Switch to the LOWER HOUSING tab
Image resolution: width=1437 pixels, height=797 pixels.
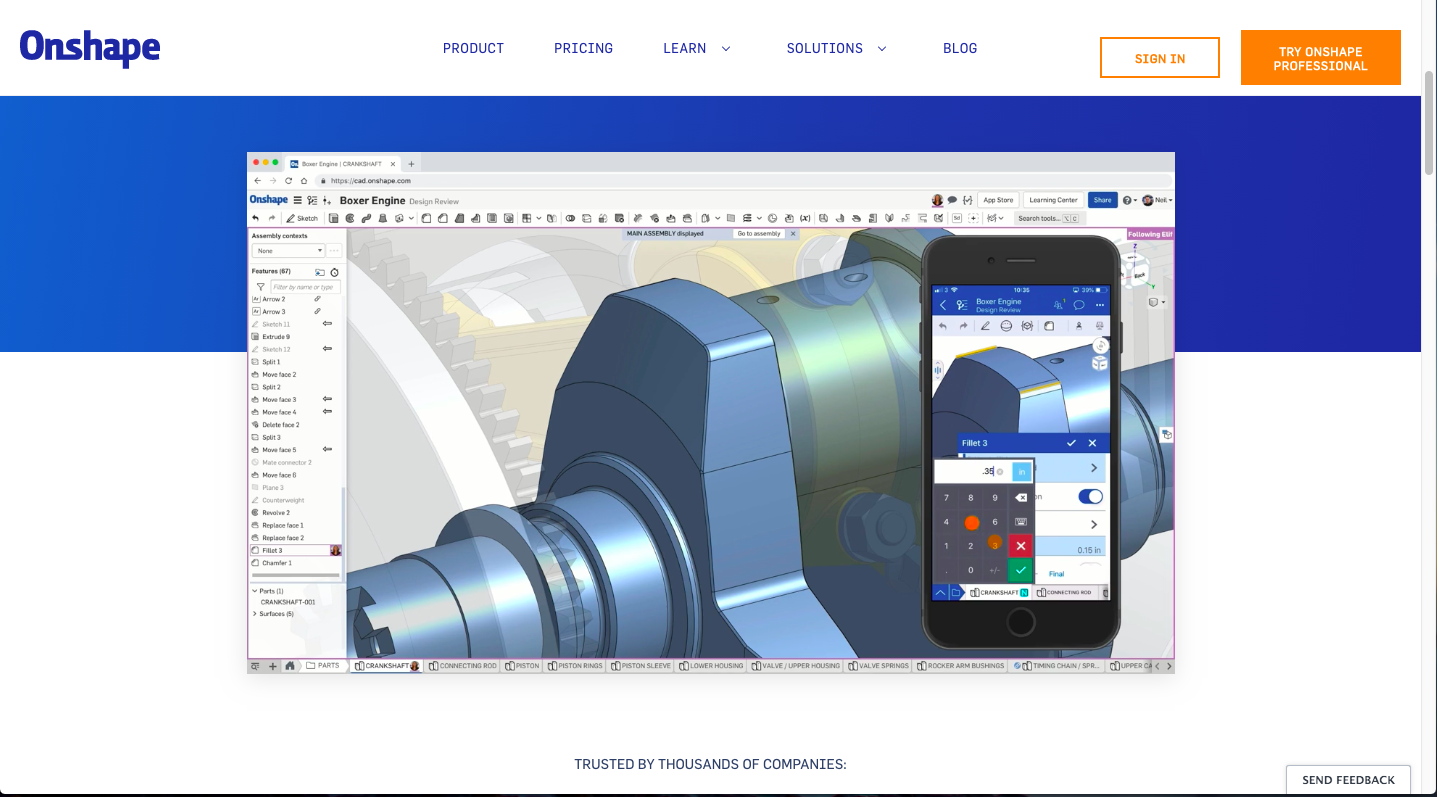pos(712,666)
